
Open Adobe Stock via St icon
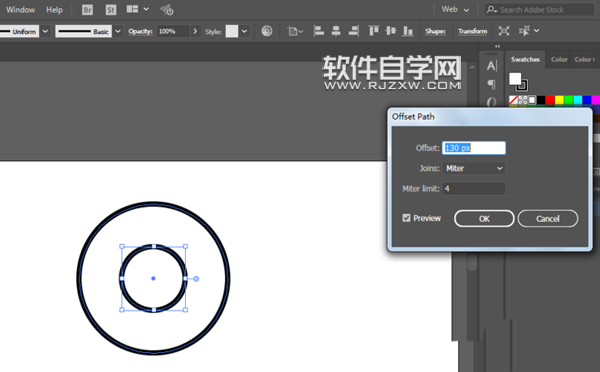pyautogui.click(x=111, y=10)
